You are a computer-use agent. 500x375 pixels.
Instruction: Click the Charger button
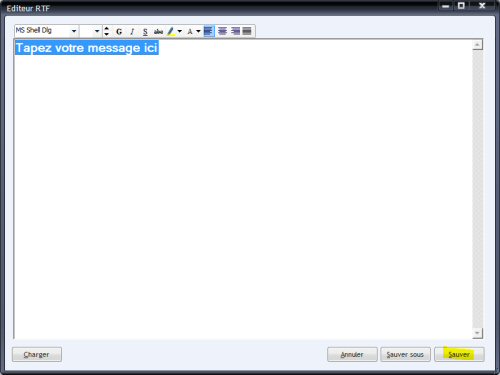(37, 354)
